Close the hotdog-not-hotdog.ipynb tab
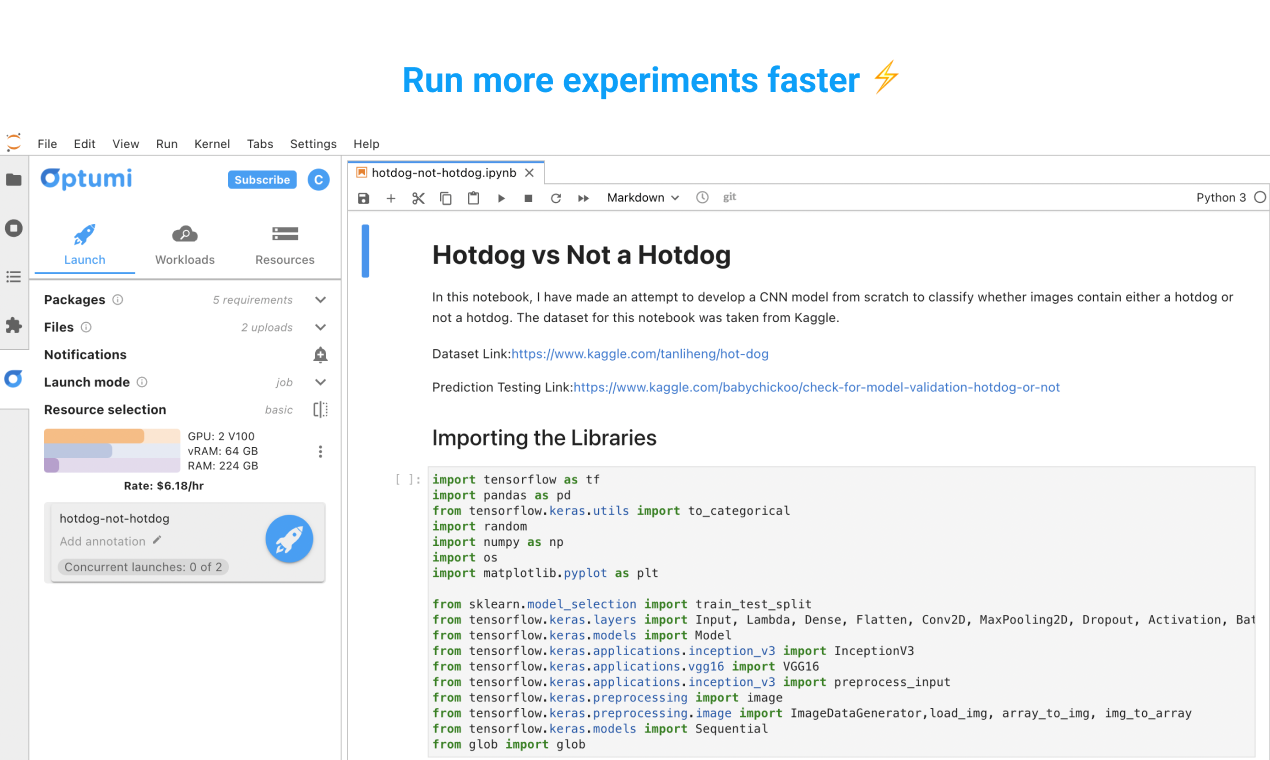This screenshot has height=760, width=1270. click(x=530, y=173)
